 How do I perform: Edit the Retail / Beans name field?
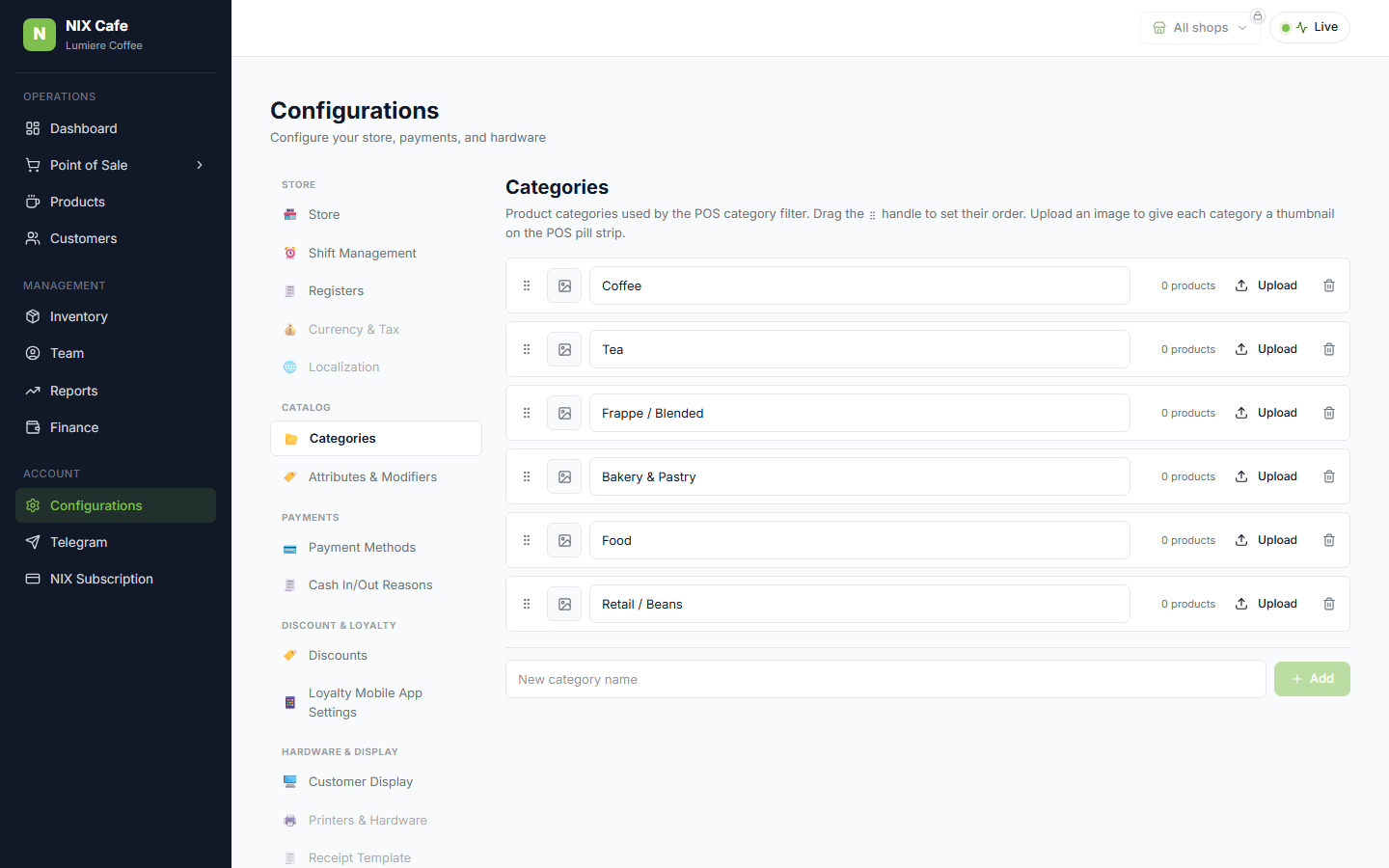[859, 604]
